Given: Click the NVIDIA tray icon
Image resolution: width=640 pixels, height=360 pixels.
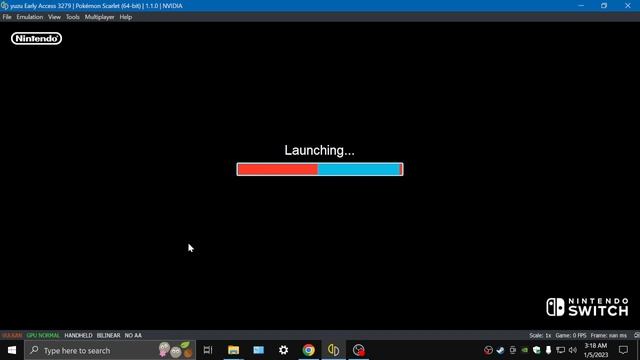Looking at the screenshot, I should click(524, 350).
